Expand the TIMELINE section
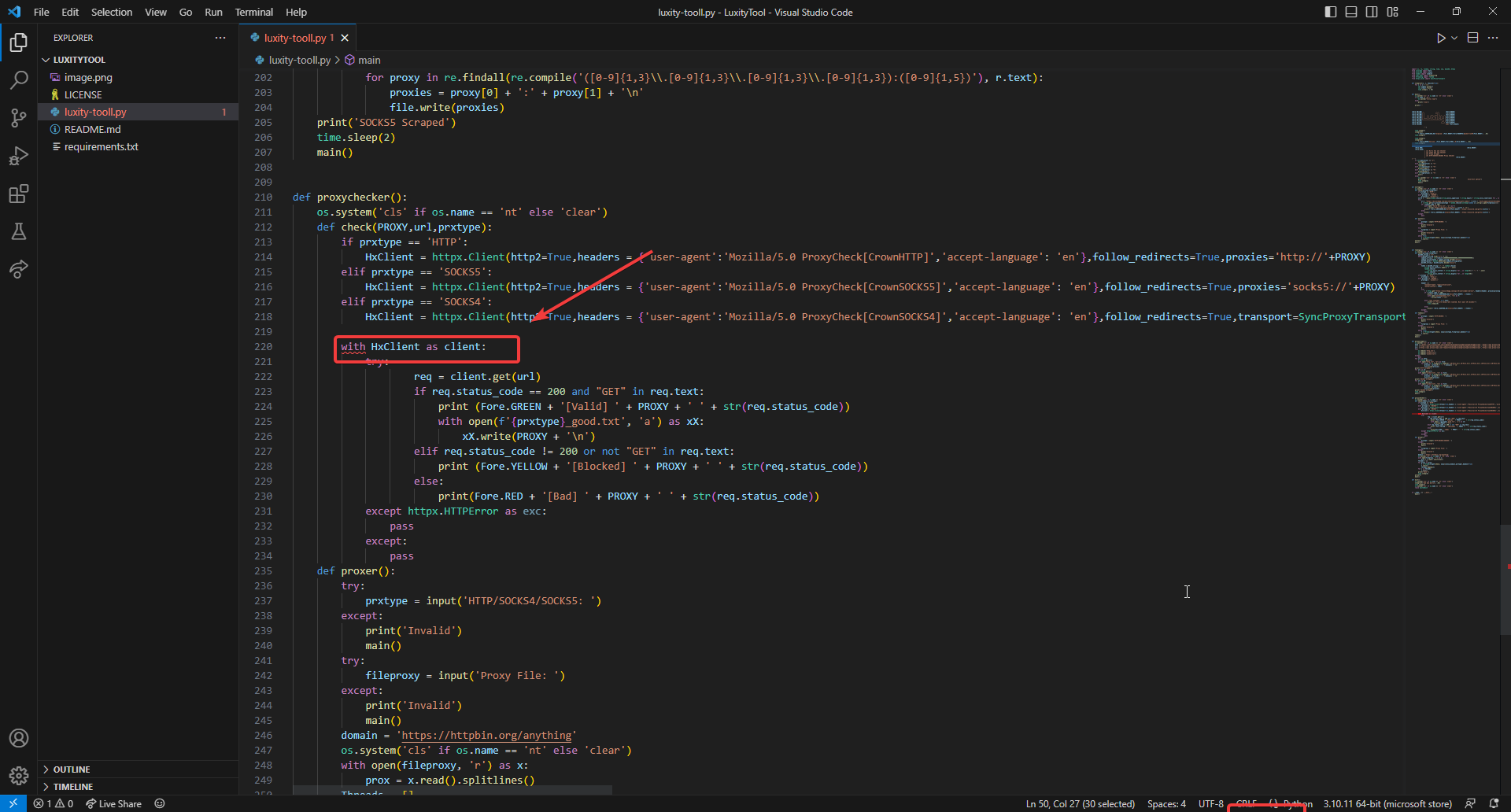1511x812 pixels. (72, 787)
